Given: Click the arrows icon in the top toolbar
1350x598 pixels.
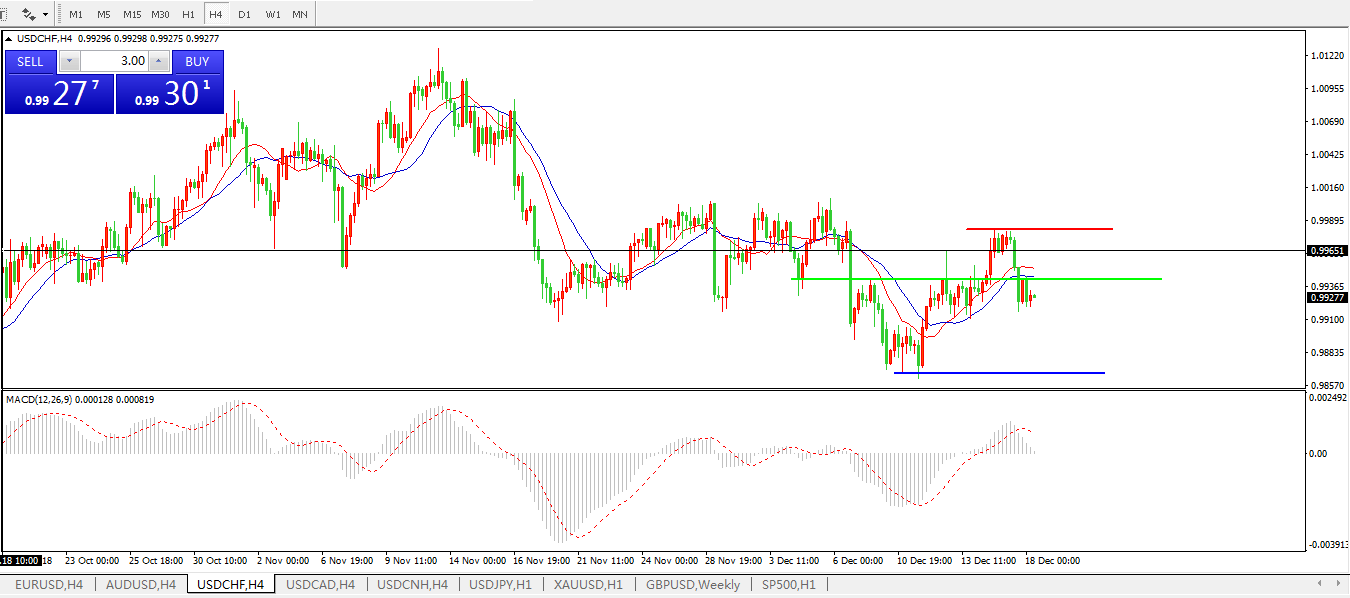Looking at the screenshot, I should click(x=28, y=15).
